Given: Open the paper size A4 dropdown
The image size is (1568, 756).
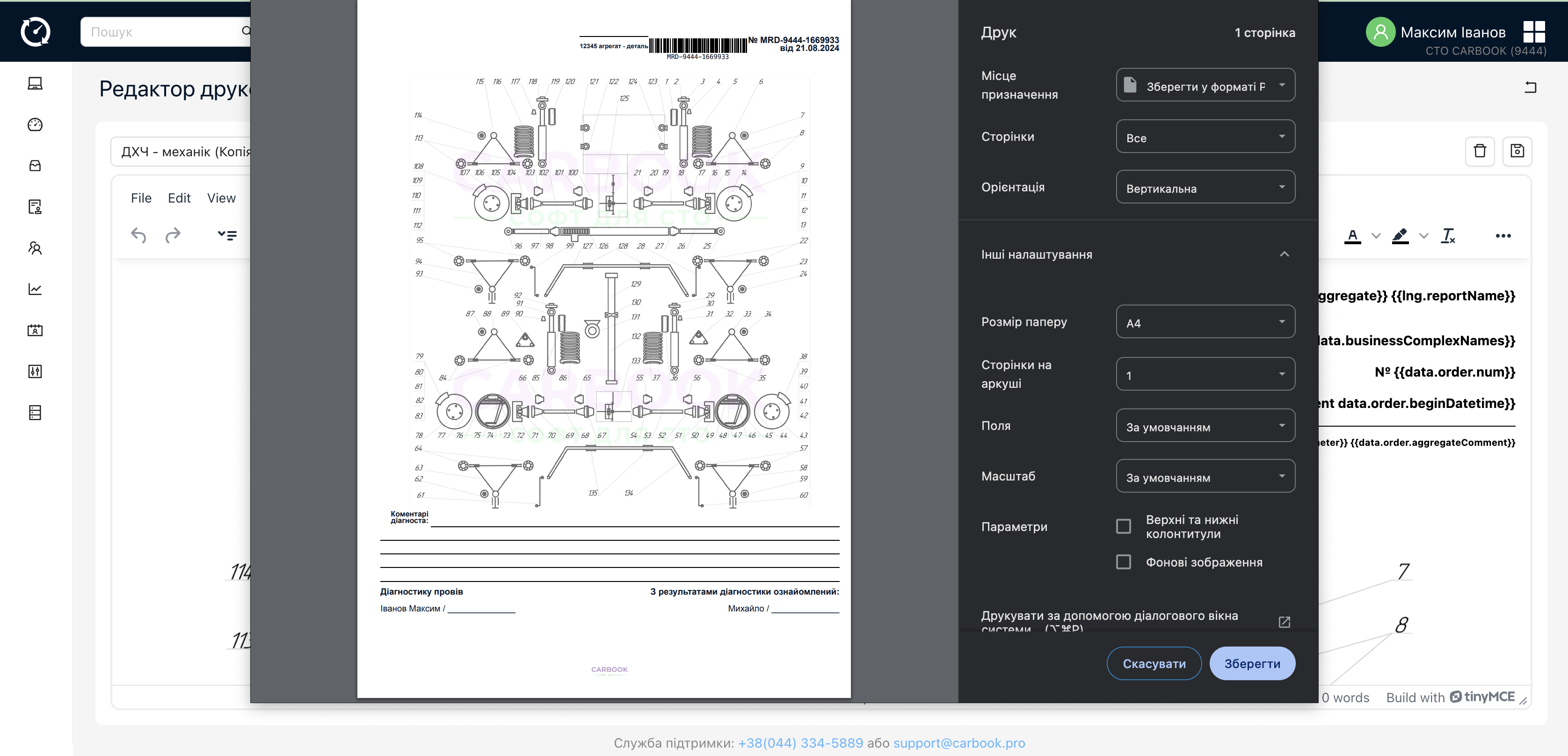Looking at the screenshot, I should tap(1205, 322).
